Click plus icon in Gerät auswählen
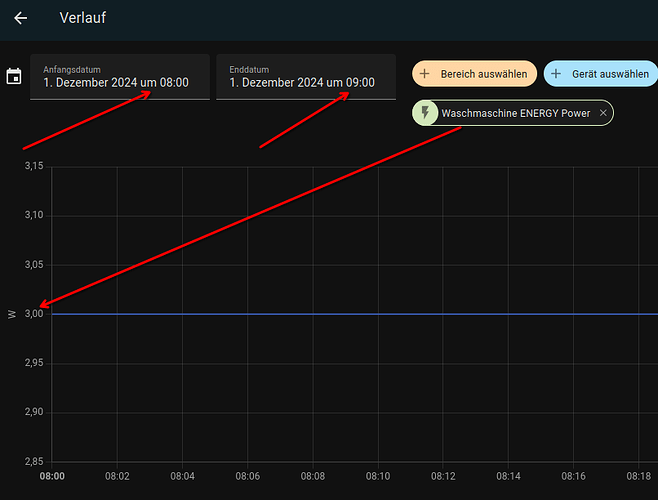This screenshot has height=500, width=658. 556,74
